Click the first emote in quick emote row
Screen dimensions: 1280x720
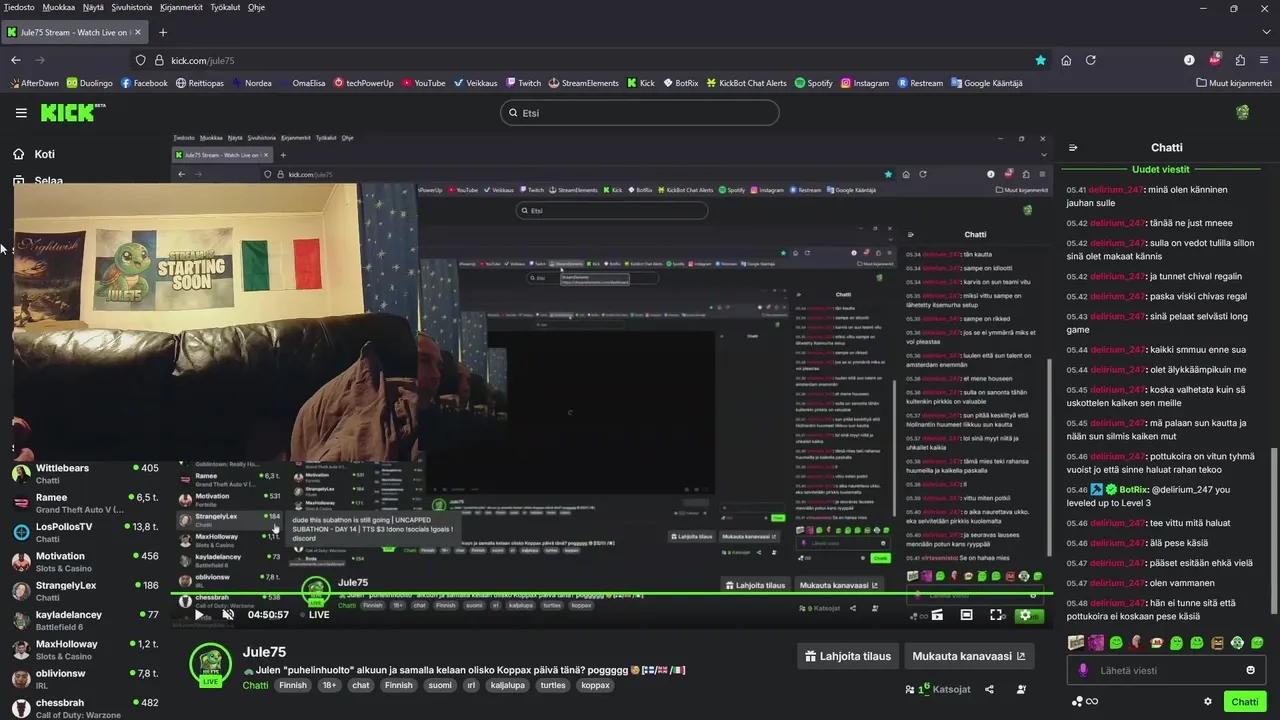[1076, 642]
